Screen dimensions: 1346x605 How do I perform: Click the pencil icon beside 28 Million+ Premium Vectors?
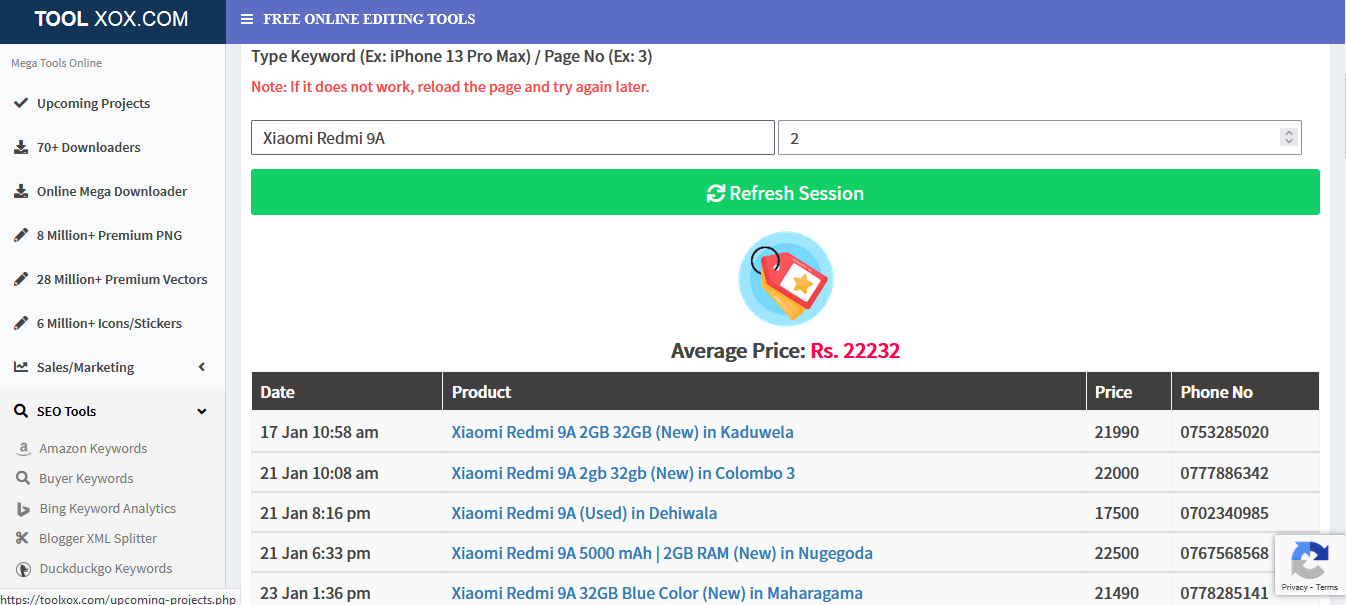[21, 279]
